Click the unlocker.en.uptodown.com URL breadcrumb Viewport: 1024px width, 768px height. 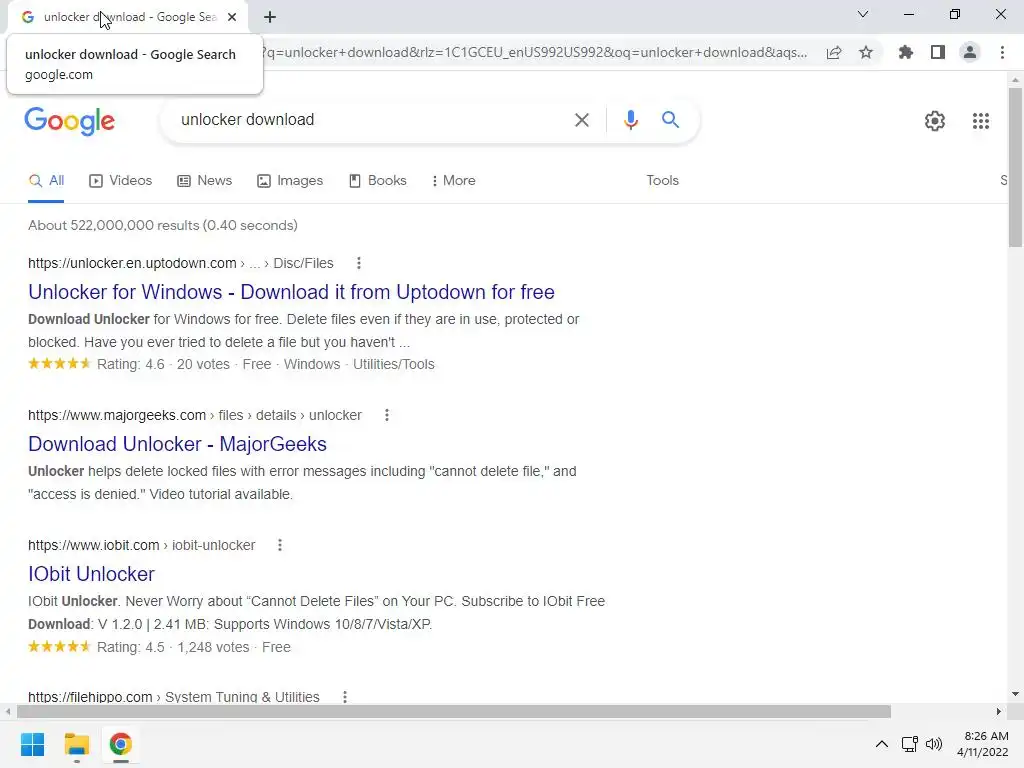pos(180,263)
